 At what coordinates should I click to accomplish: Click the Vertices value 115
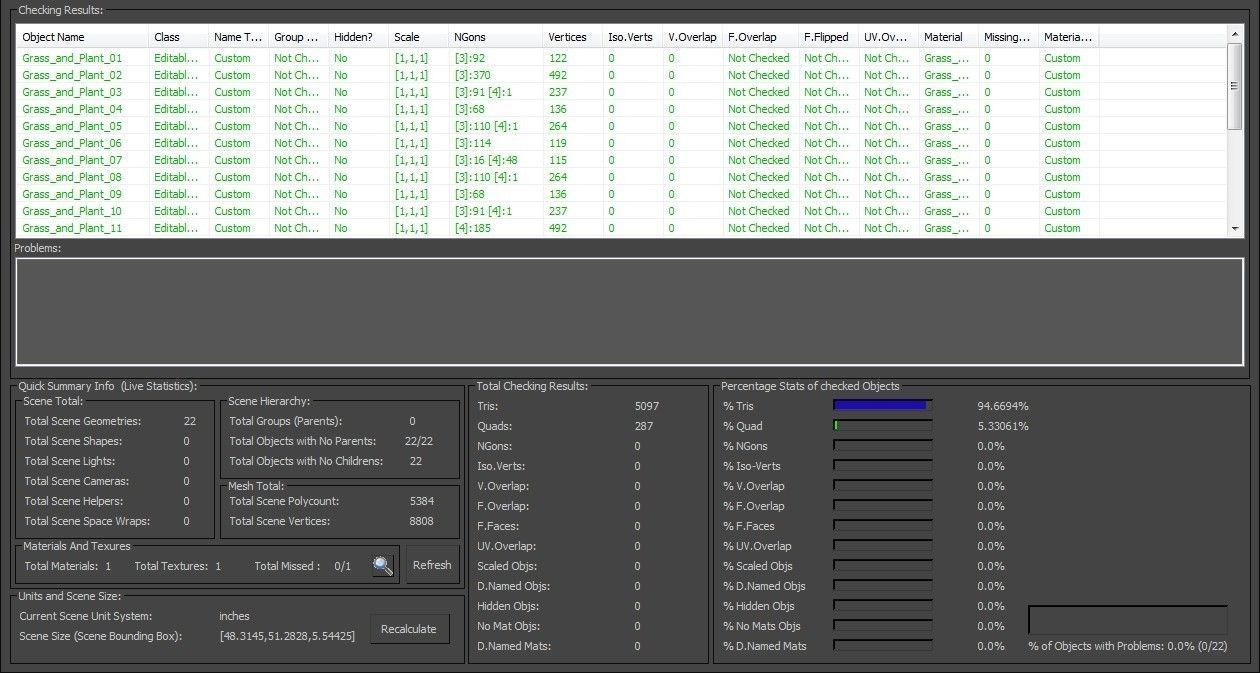coord(558,160)
